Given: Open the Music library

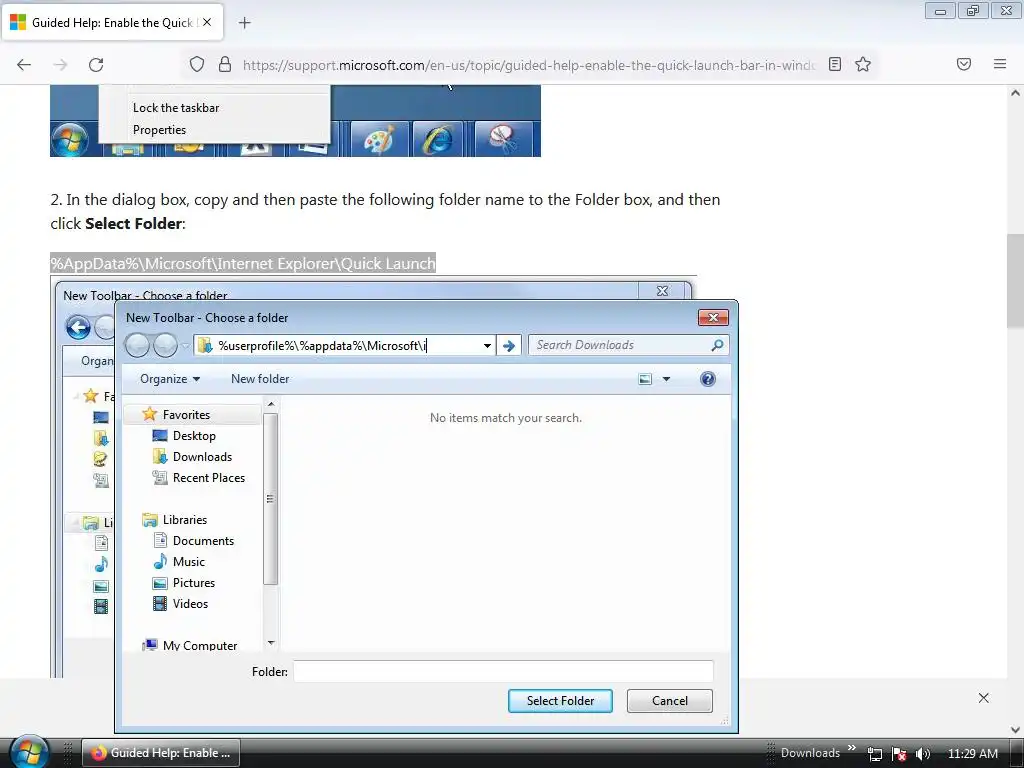Looking at the screenshot, I should pos(189,562).
